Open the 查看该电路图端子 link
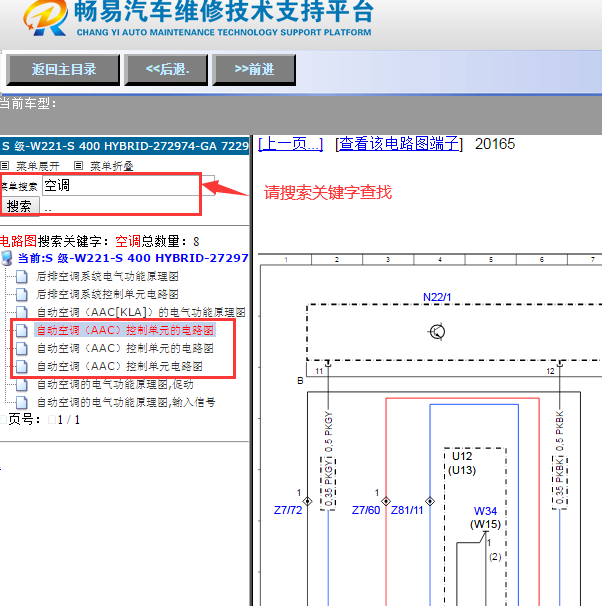 tap(399, 144)
